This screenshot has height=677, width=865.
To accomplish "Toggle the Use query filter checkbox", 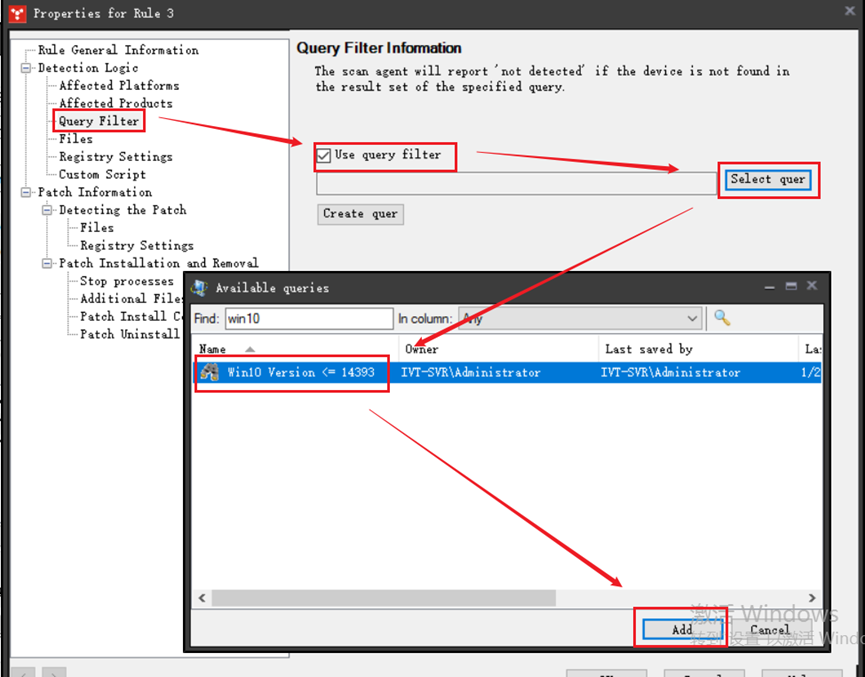I will 324,156.
